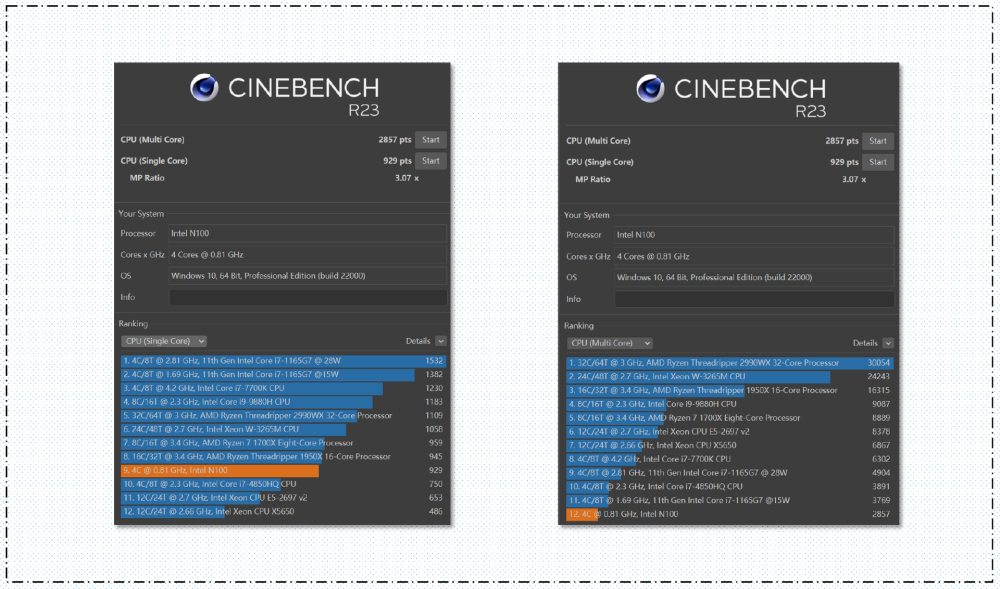Open the CPU (Single Core) ranking dropdown
The width and height of the screenshot is (1000, 589).
pos(164,341)
